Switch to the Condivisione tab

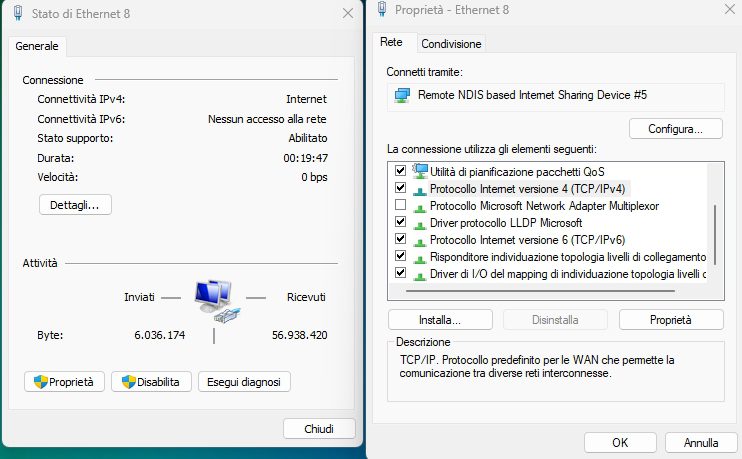point(451,44)
